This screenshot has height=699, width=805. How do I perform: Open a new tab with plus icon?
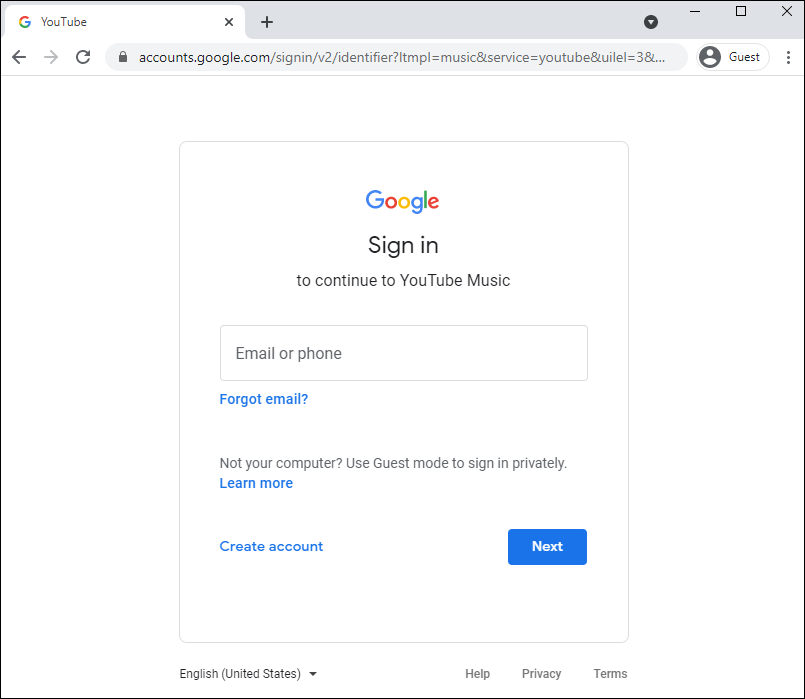(267, 22)
